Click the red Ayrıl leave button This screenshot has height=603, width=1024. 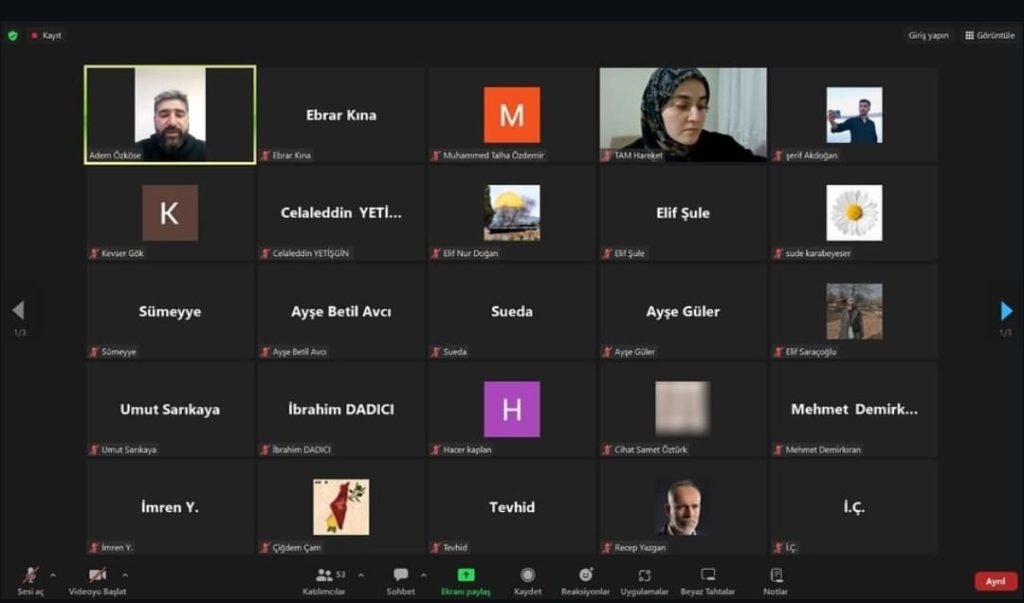coord(995,581)
